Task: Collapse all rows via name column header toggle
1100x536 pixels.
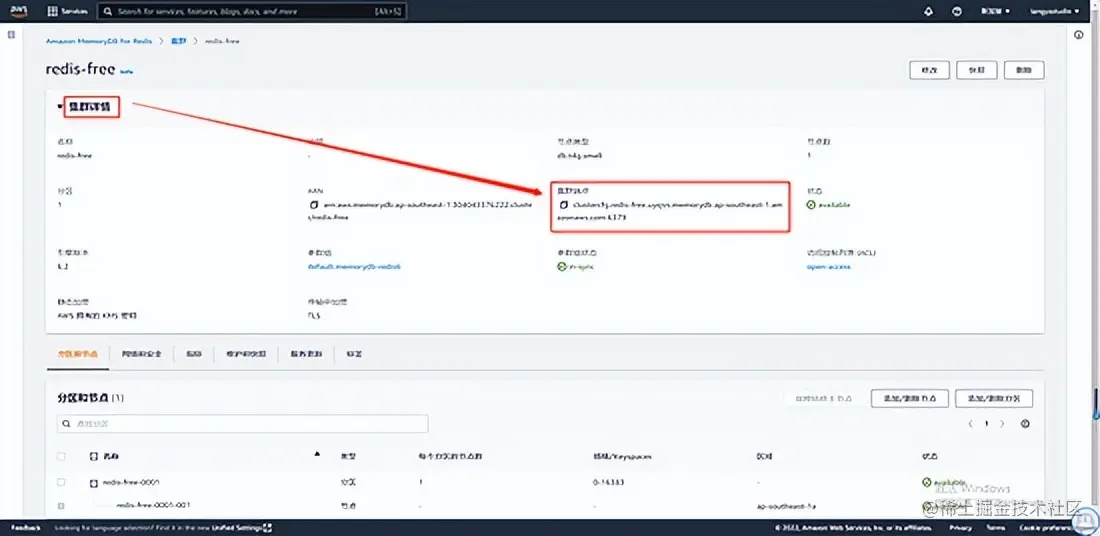Action: coord(93,456)
